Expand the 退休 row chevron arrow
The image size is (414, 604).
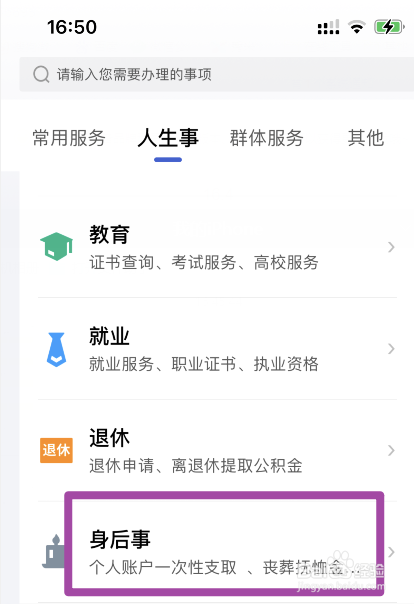391,450
